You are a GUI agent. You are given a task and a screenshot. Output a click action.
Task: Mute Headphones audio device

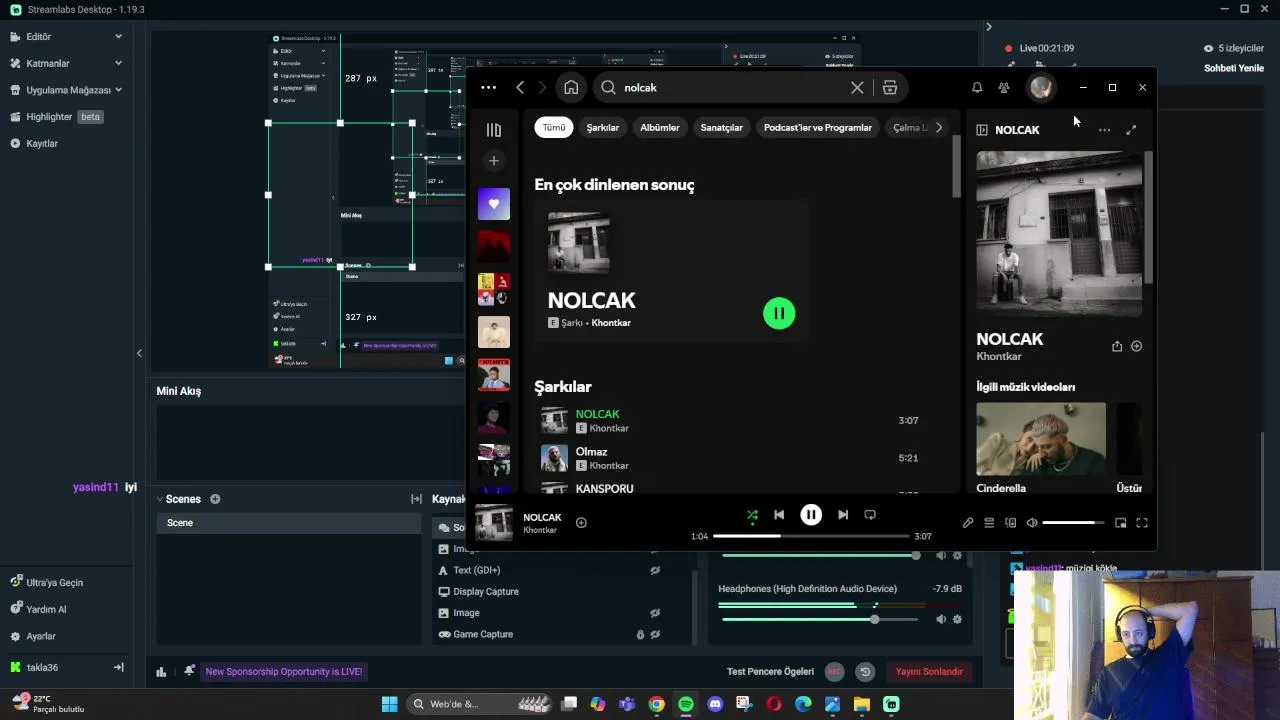(941, 619)
